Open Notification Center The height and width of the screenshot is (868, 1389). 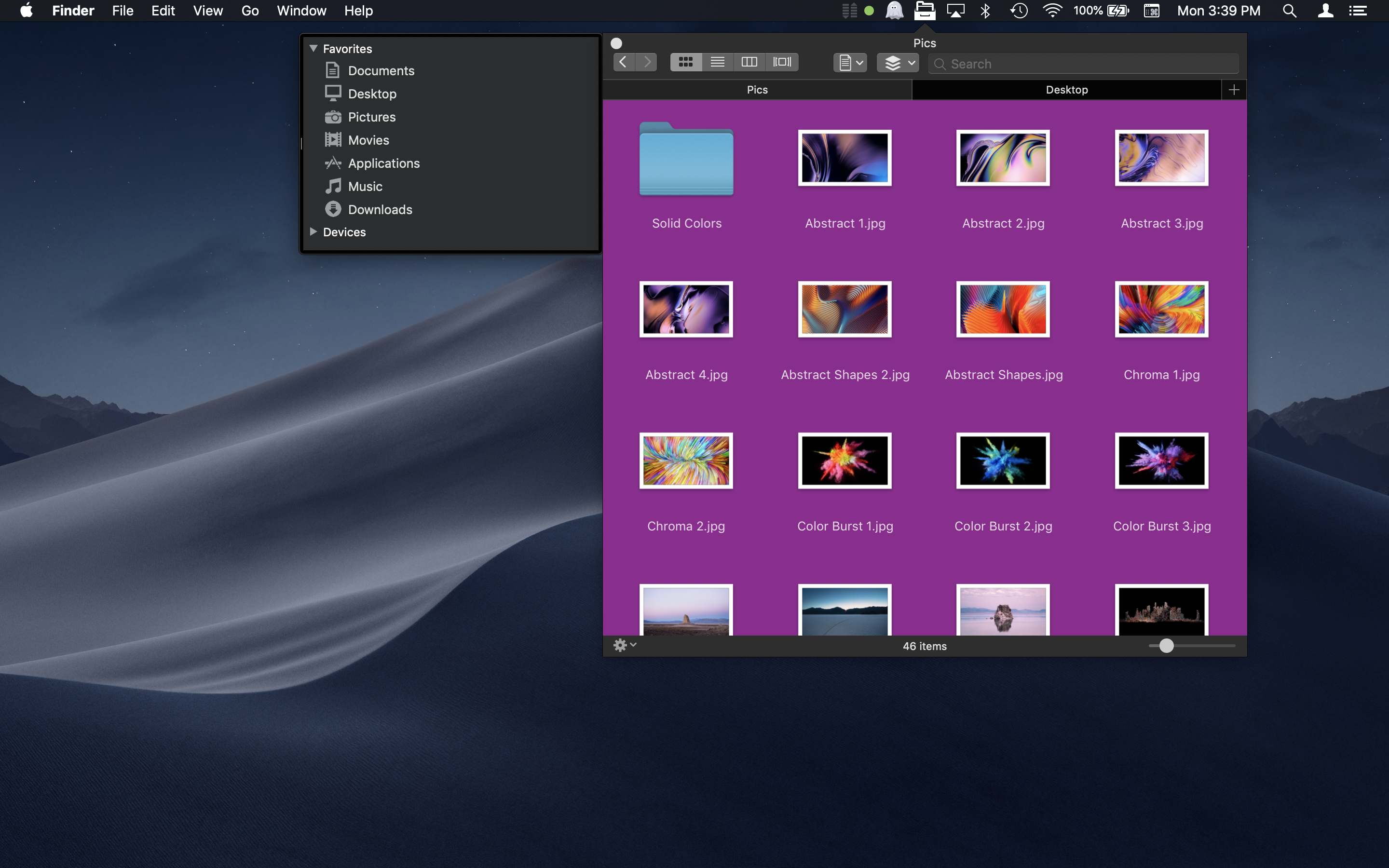point(1358,10)
